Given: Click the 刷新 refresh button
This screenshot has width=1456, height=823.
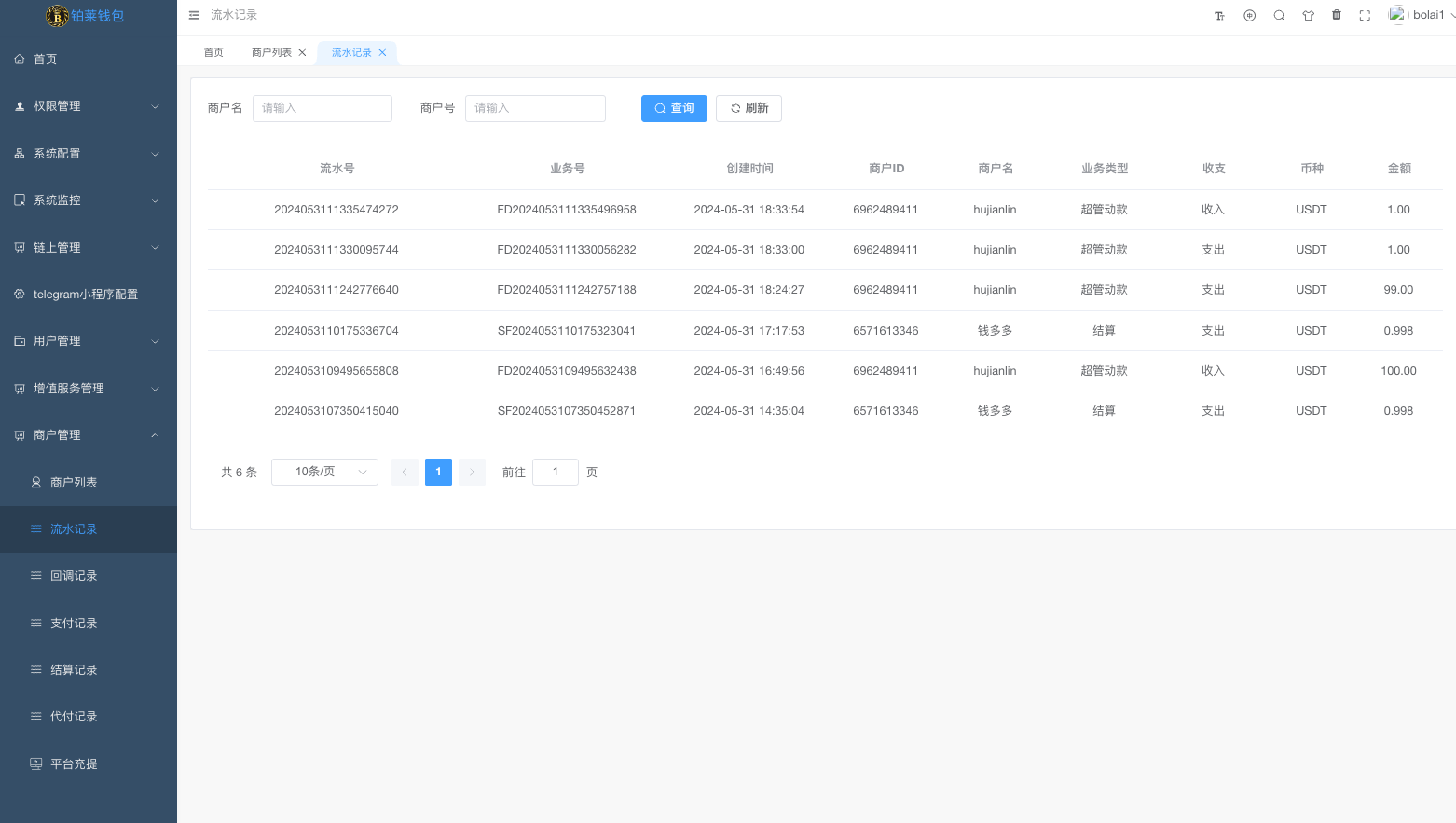Looking at the screenshot, I should pos(749,108).
